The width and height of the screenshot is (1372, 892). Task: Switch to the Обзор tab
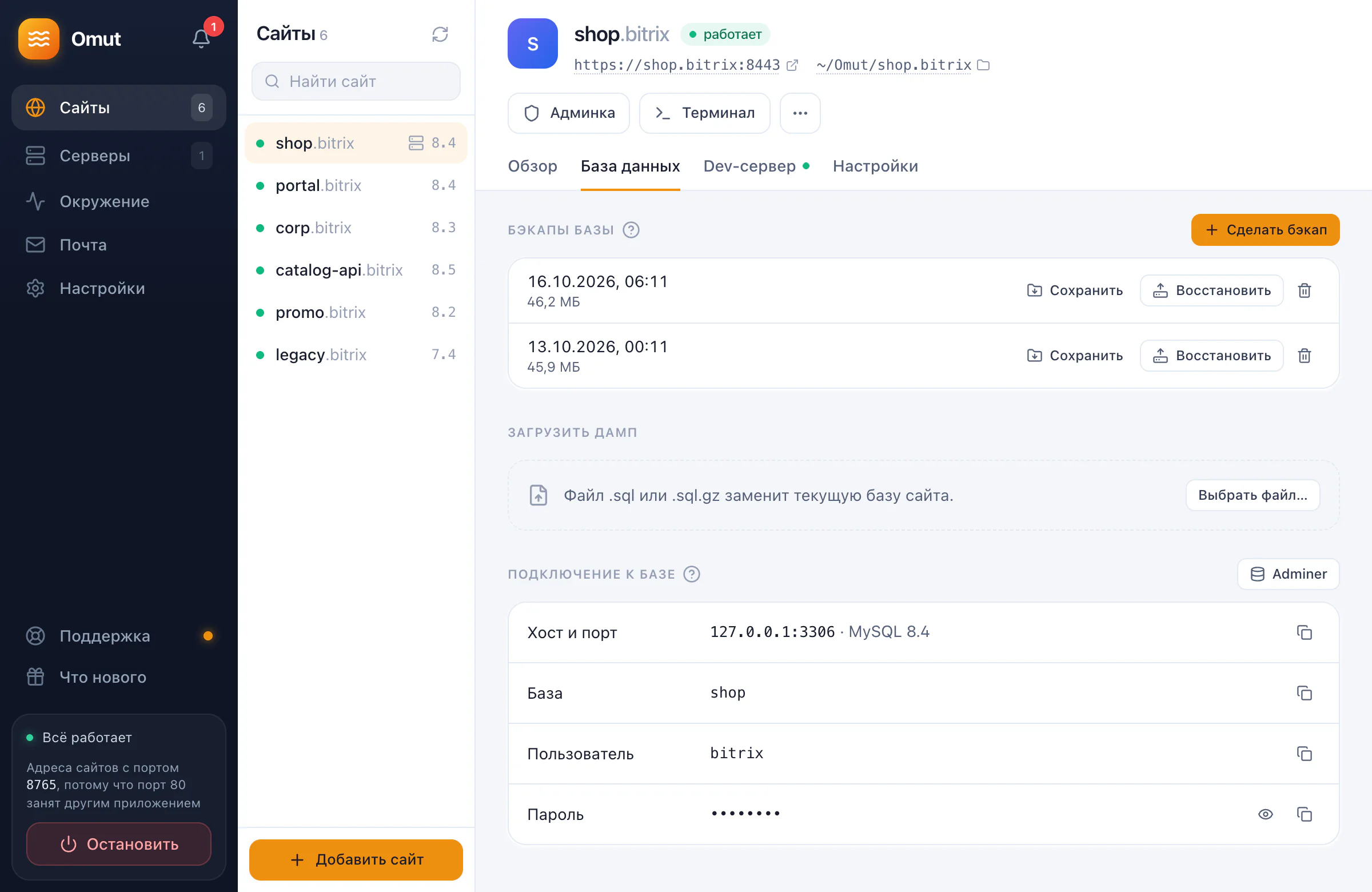click(x=532, y=166)
